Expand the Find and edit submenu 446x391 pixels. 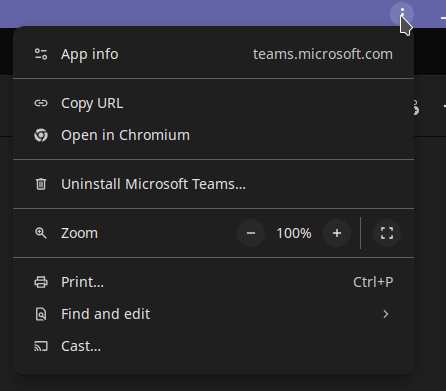coord(213,314)
